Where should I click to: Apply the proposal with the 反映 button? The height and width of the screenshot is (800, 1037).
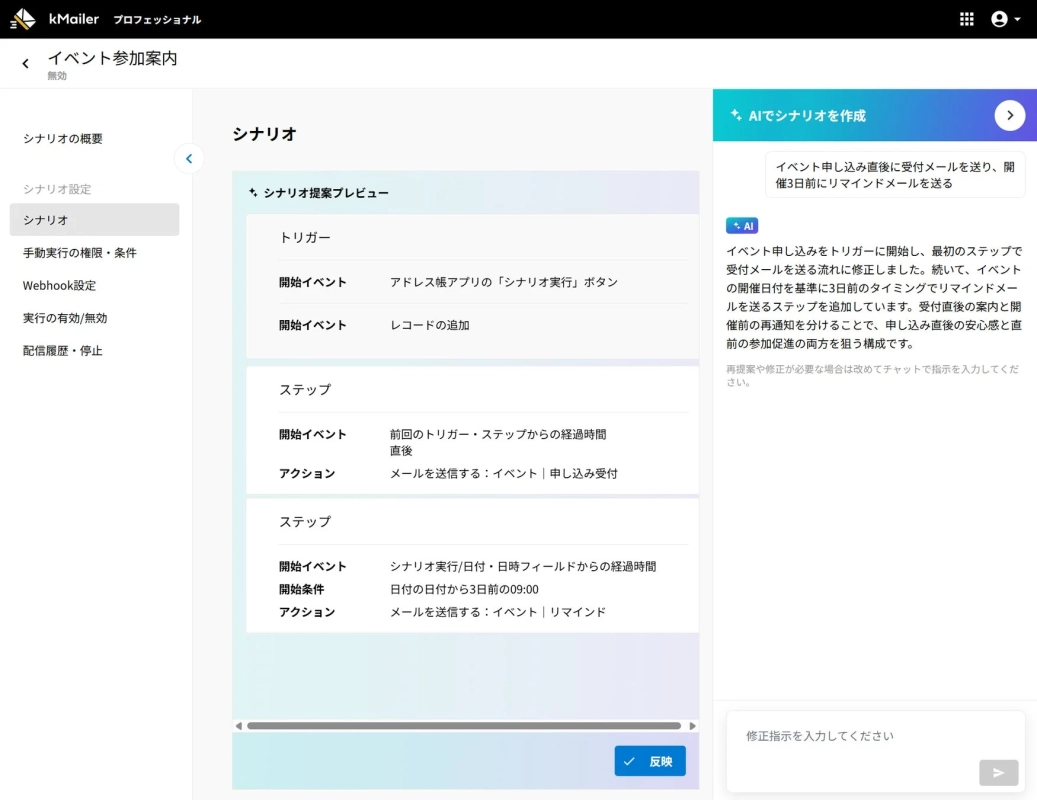coord(650,761)
